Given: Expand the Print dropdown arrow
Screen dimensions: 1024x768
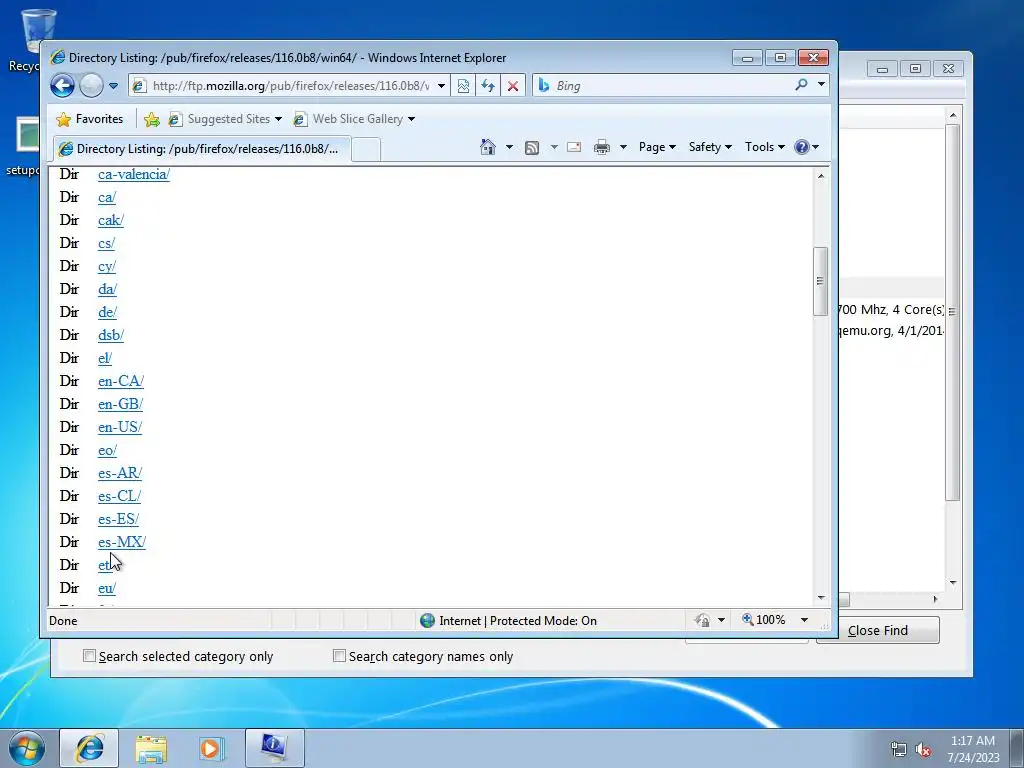Looking at the screenshot, I should click(623, 147).
